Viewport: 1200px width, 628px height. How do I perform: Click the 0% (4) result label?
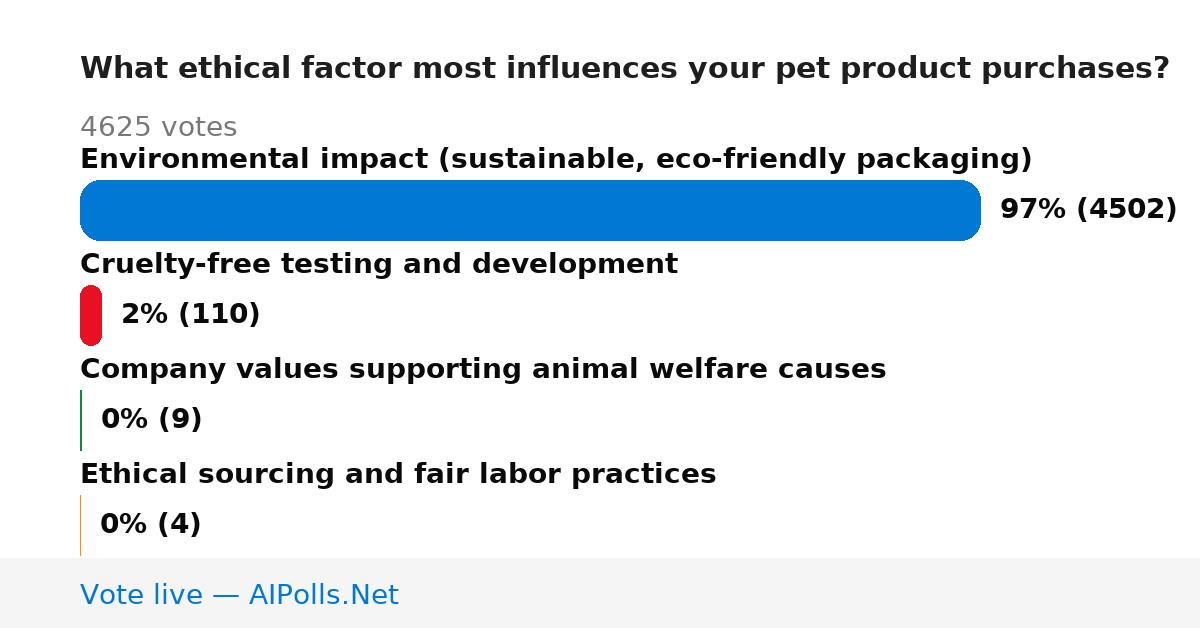[151, 525]
